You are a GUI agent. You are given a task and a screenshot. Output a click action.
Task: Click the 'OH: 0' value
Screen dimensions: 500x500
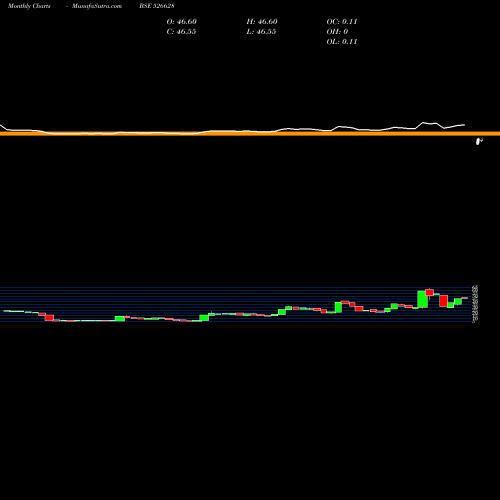point(337,32)
